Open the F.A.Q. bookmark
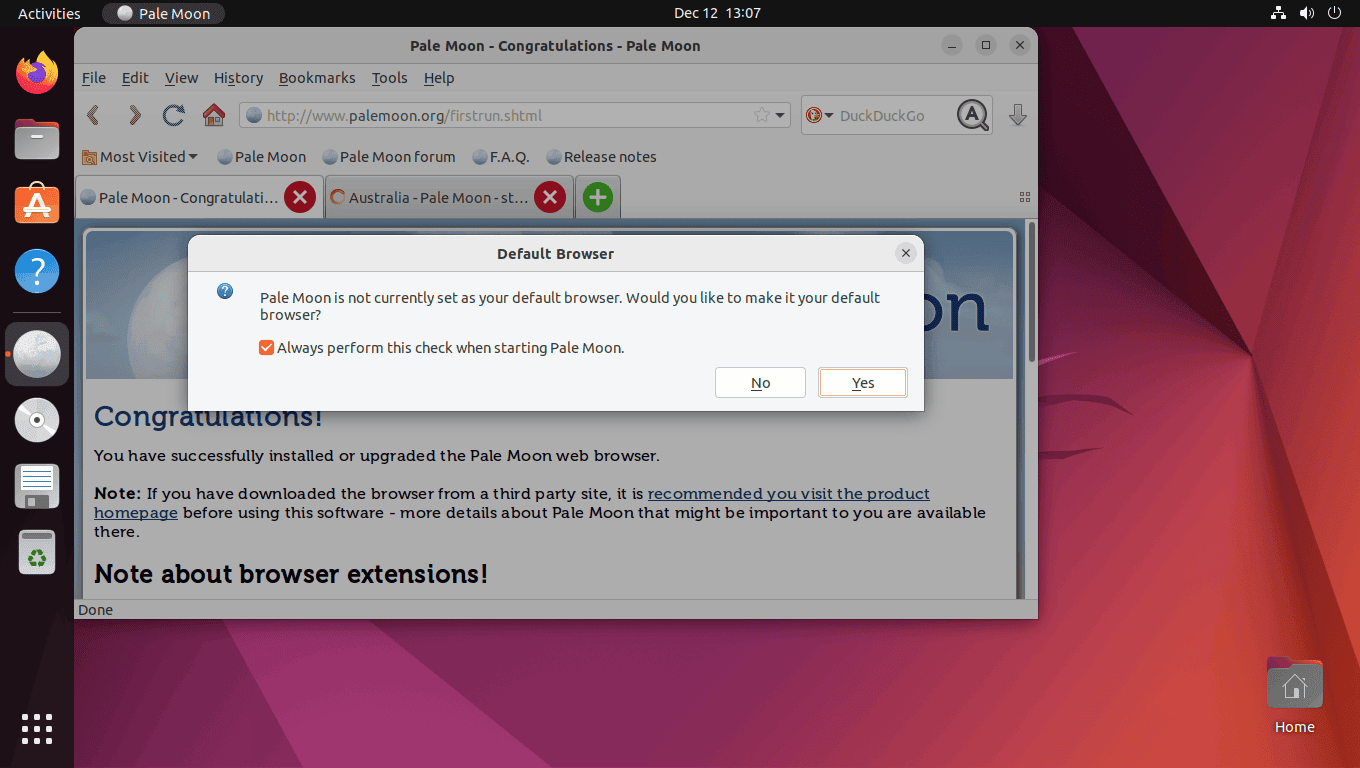Viewport: 1360px width, 768px height. coord(501,157)
